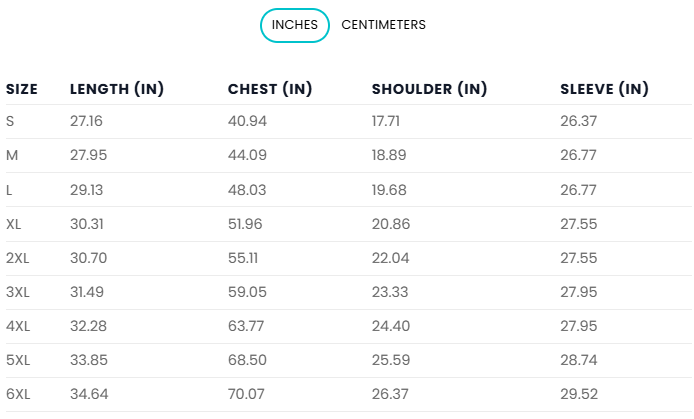The width and height of the screenshot is (694, 419).
Task: Click the 40.94 chest value for S
Action: coord(247,121)
